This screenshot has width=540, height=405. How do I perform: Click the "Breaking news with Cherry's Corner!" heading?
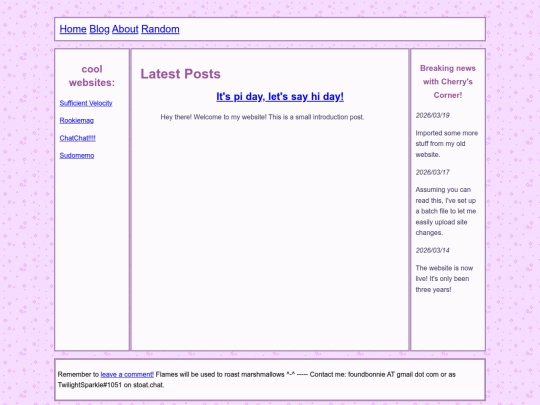point(448,82)
